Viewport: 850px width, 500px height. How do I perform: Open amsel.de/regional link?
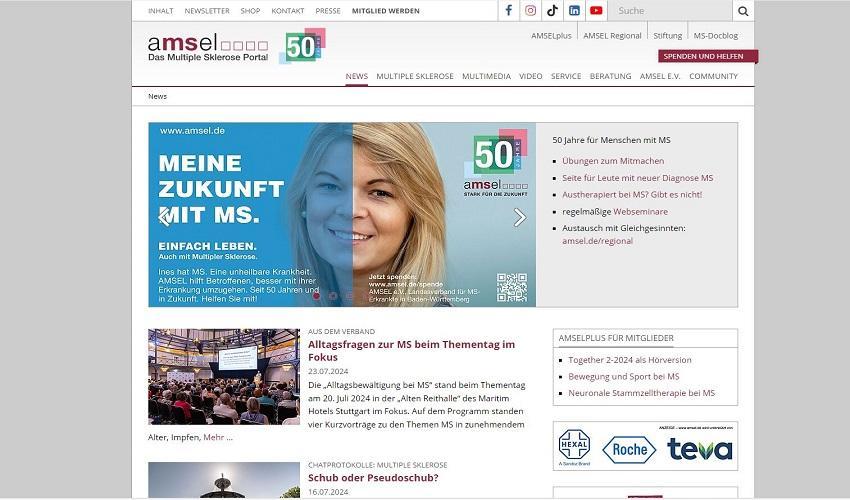tap(597, 241)
